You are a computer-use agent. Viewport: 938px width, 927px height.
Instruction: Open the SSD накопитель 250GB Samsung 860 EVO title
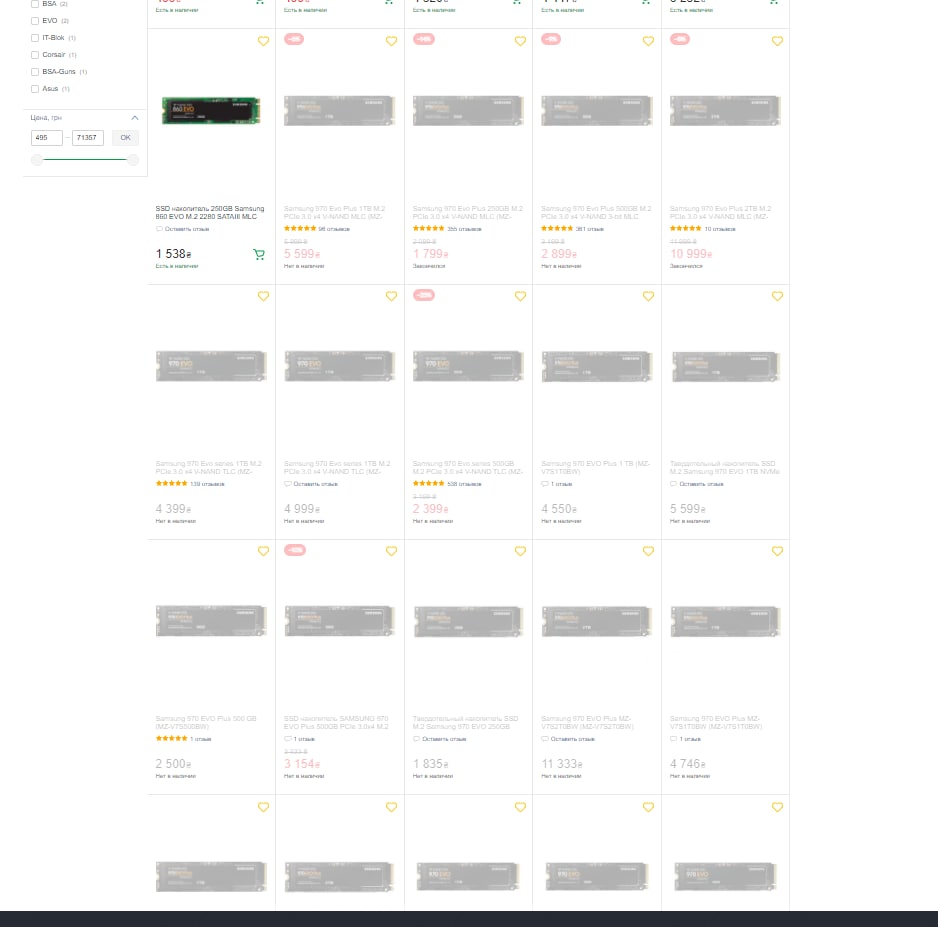pos(210,212)
